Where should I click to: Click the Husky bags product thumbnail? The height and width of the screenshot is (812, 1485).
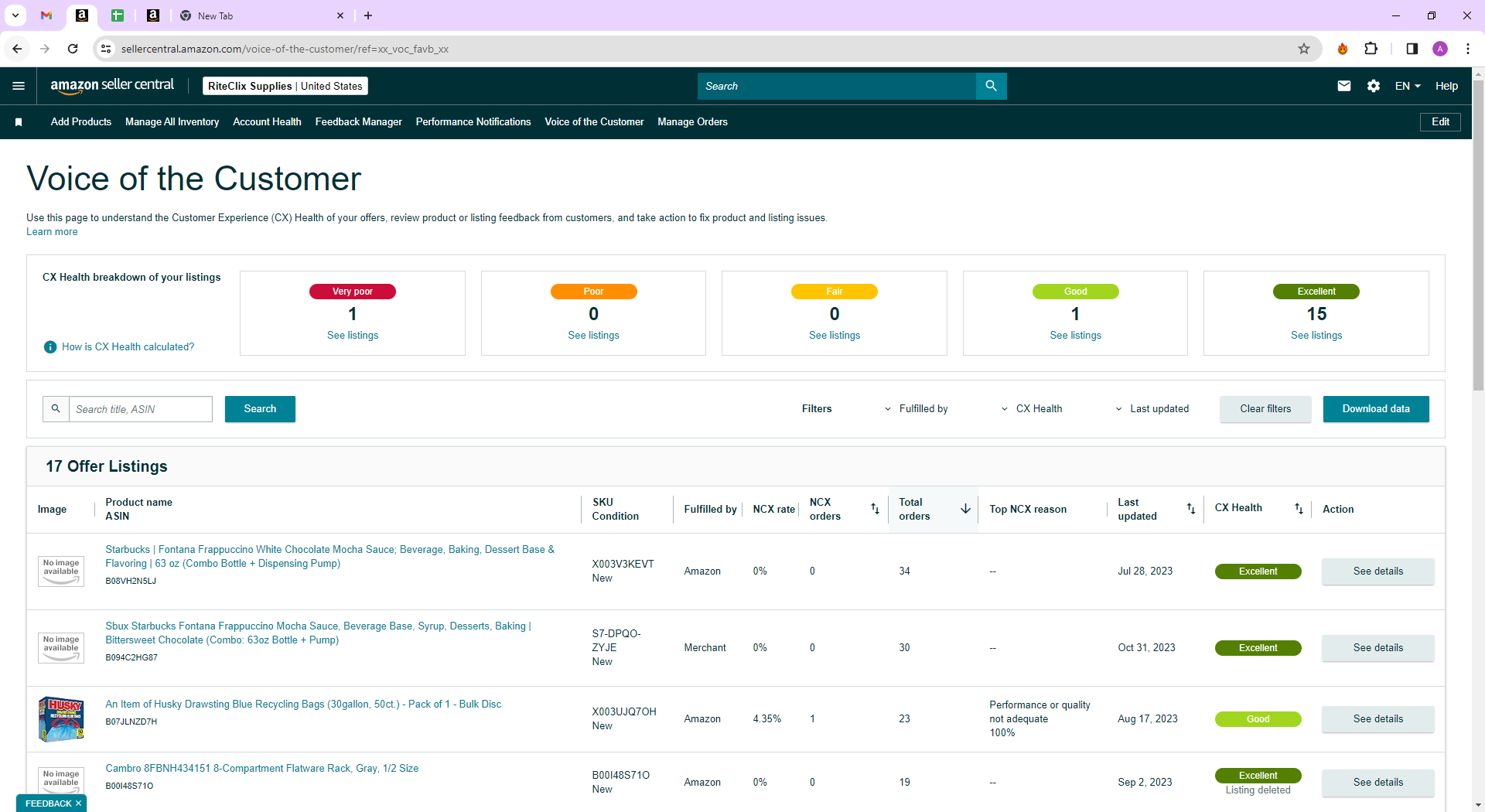[x=61, y=719]
